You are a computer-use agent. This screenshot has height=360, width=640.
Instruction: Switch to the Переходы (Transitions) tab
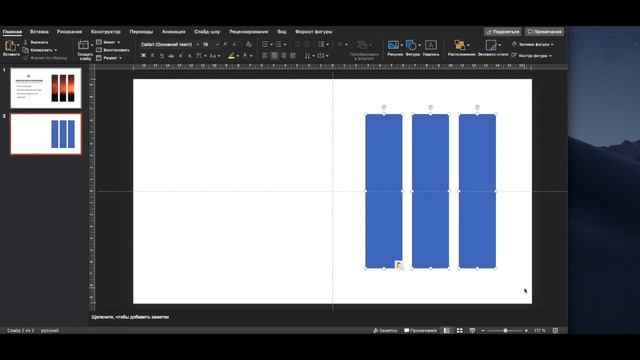[x=141, y=31]
